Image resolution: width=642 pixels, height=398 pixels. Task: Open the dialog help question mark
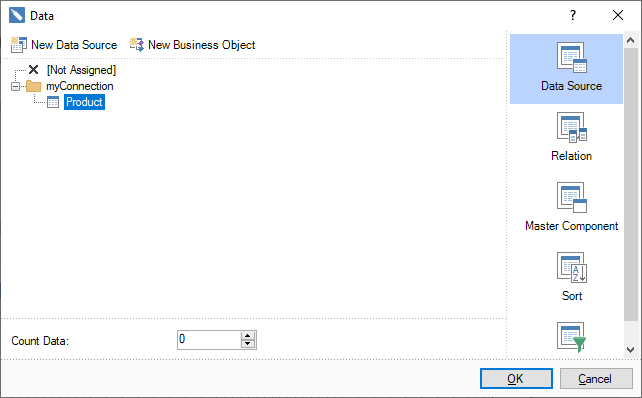pyautogui.click(x=573, y=16)
